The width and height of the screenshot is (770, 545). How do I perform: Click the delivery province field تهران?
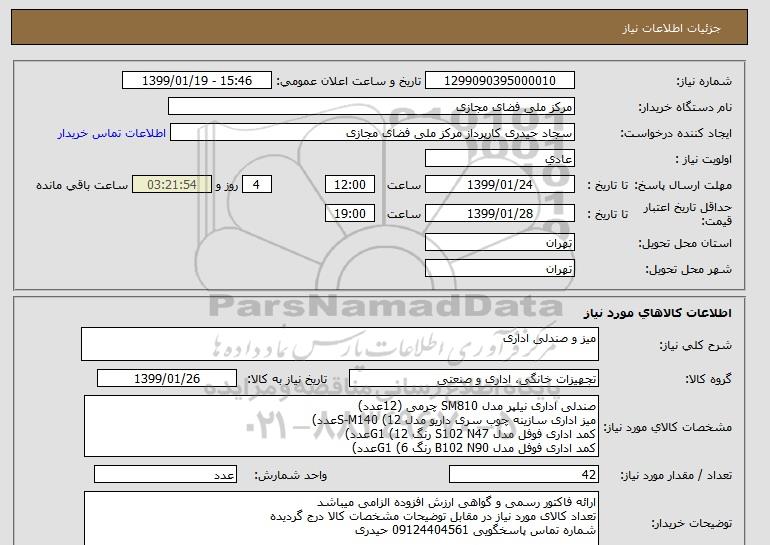[500, 243]
